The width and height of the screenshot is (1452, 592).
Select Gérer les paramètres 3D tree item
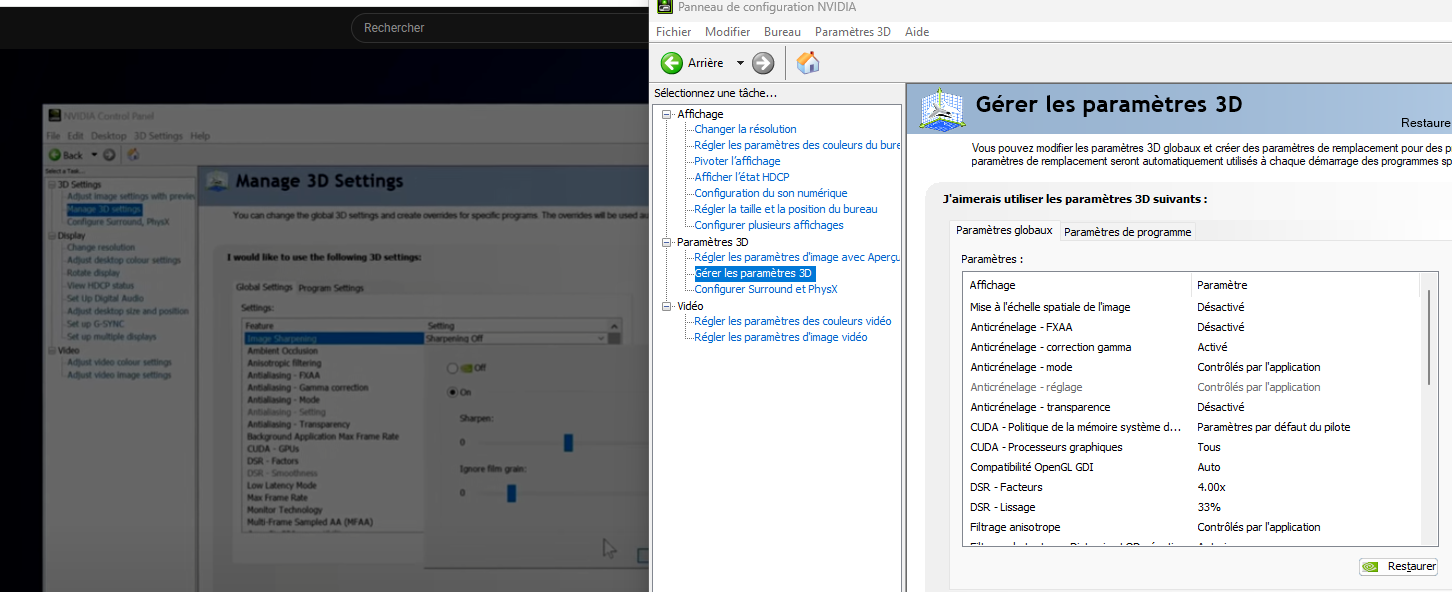pyautogui.click(x=754, y=273)
